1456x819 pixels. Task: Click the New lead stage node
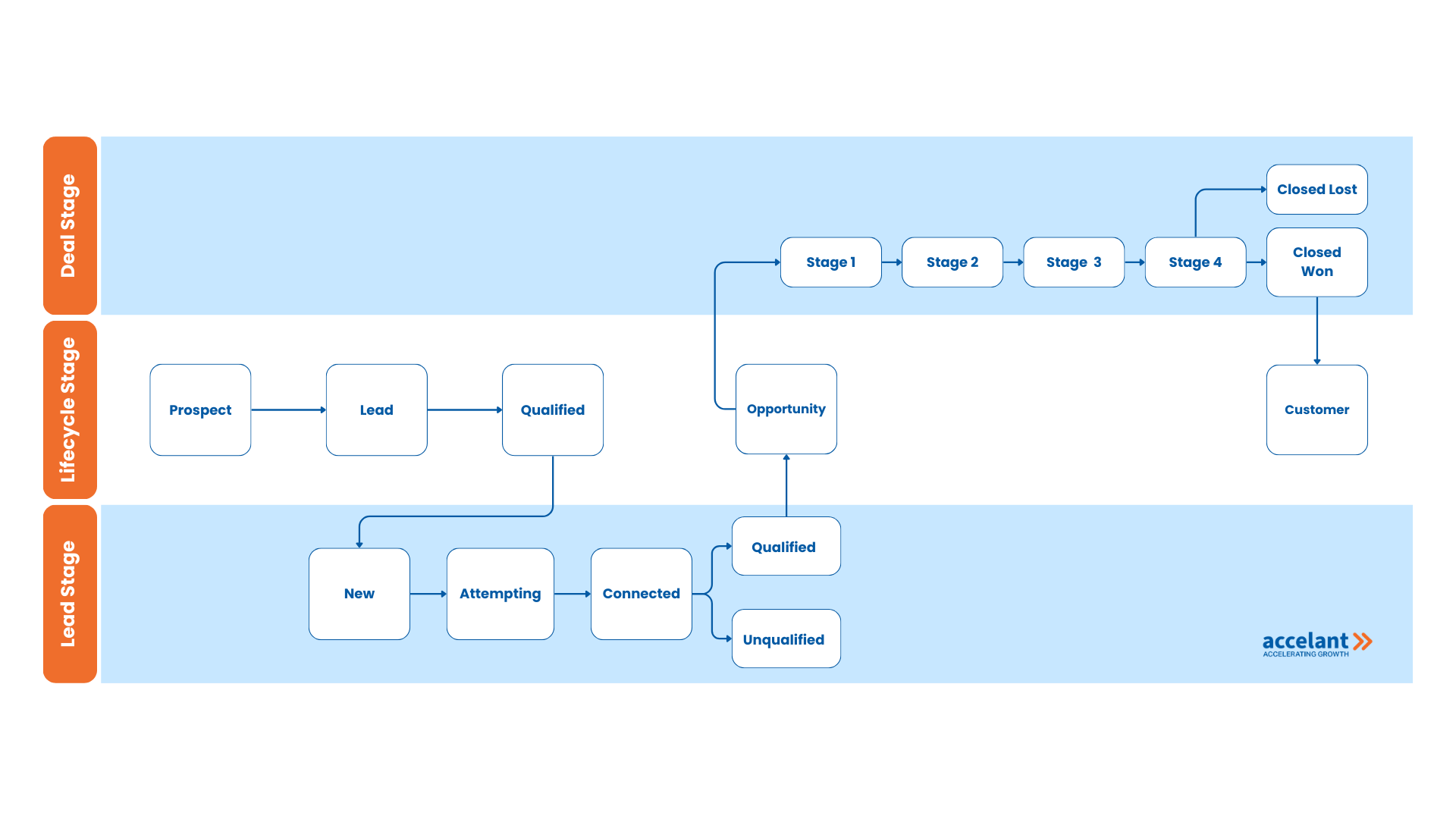click(x=362, y=593)
